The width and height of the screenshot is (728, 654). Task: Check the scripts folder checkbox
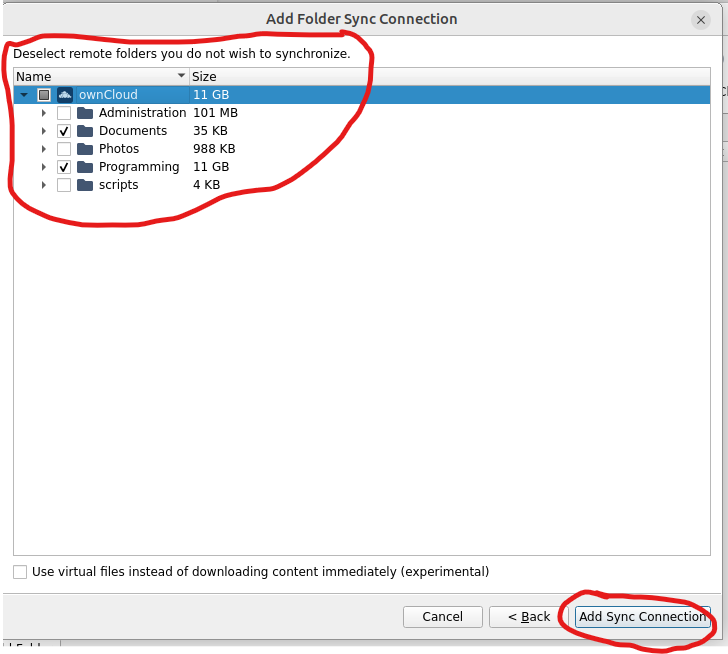click(64, 185)
